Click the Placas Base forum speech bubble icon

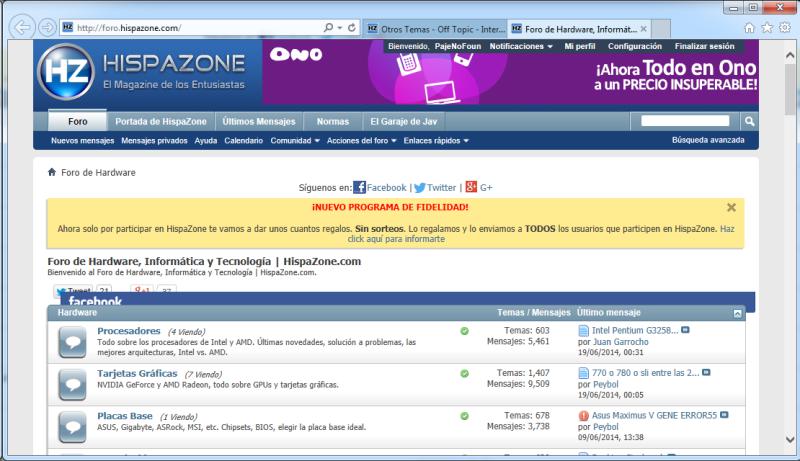(72, 427)
